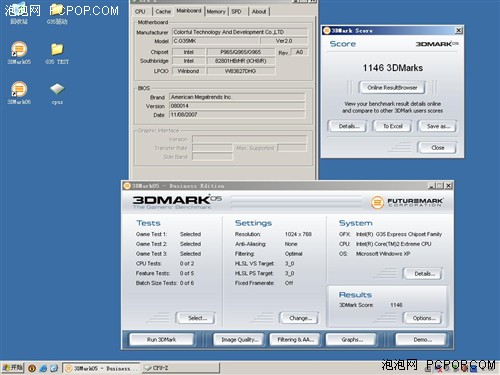Open the recycle bin desktop icon
This screenshot has height=375, width=500.
click(x=19, y=13)
